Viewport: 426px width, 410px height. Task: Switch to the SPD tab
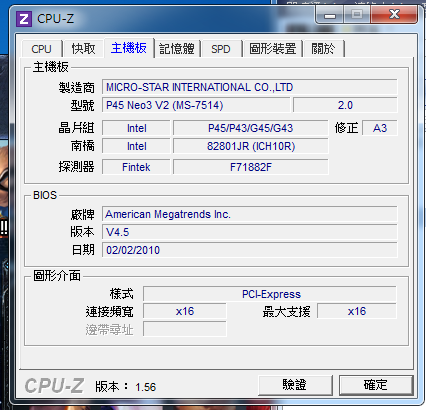tap(221, 49)
